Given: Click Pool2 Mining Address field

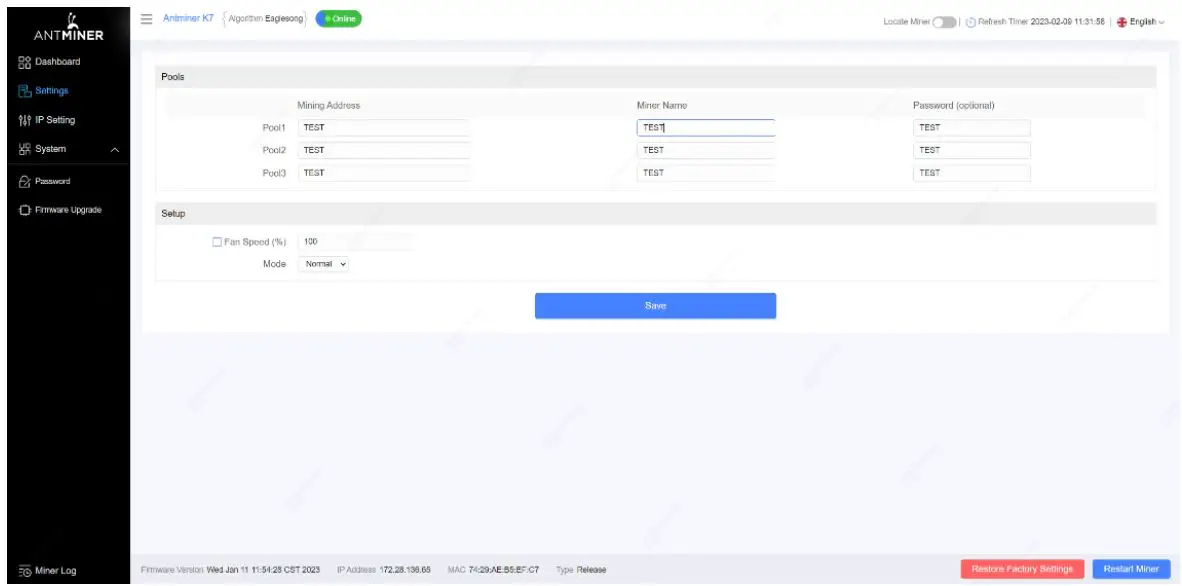Looking at the screenshot, I should [x=384, y=150].
